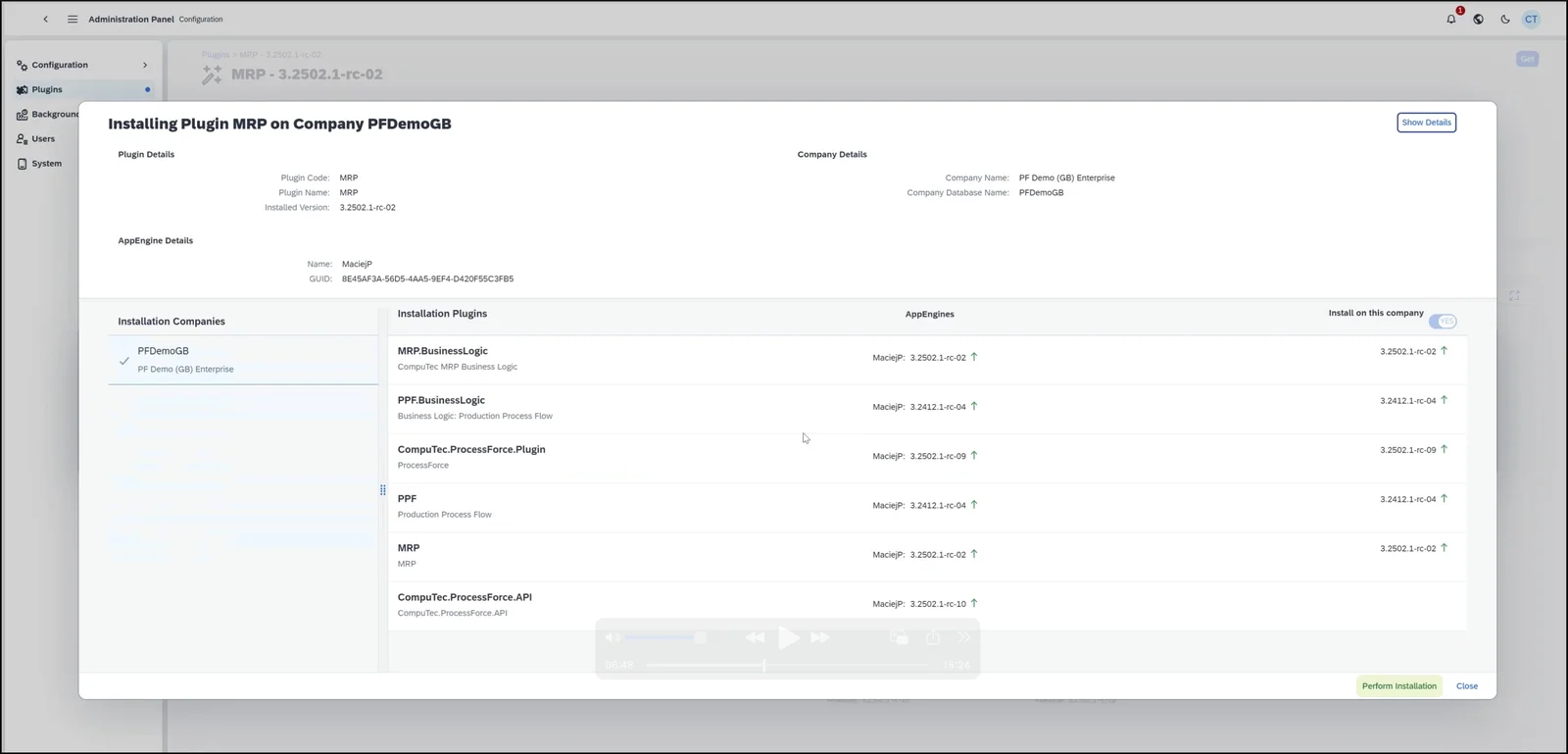
Task: Play the video with the play button
Action: click(x=788, y=637)
